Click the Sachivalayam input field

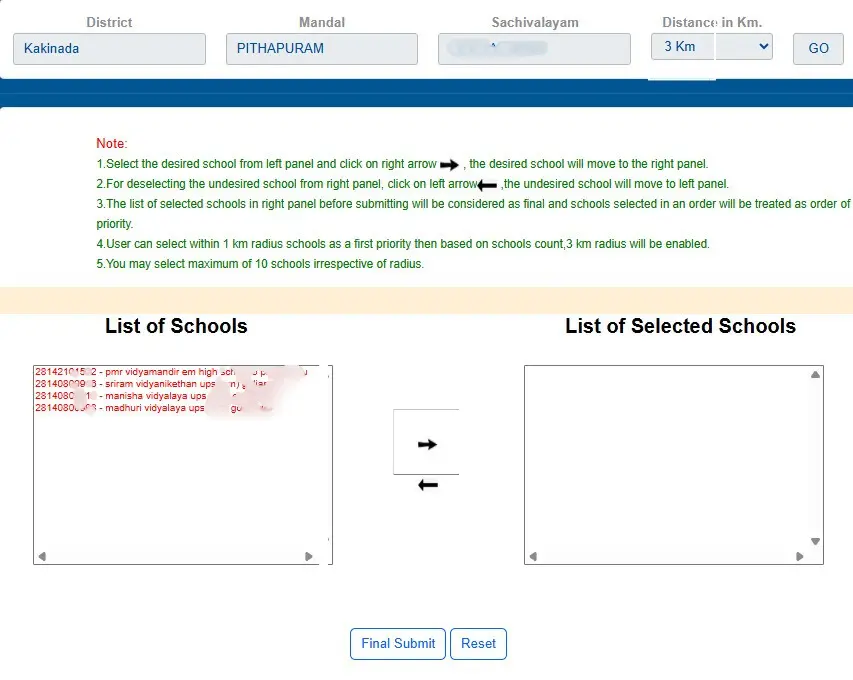click(x=534, y=48)
